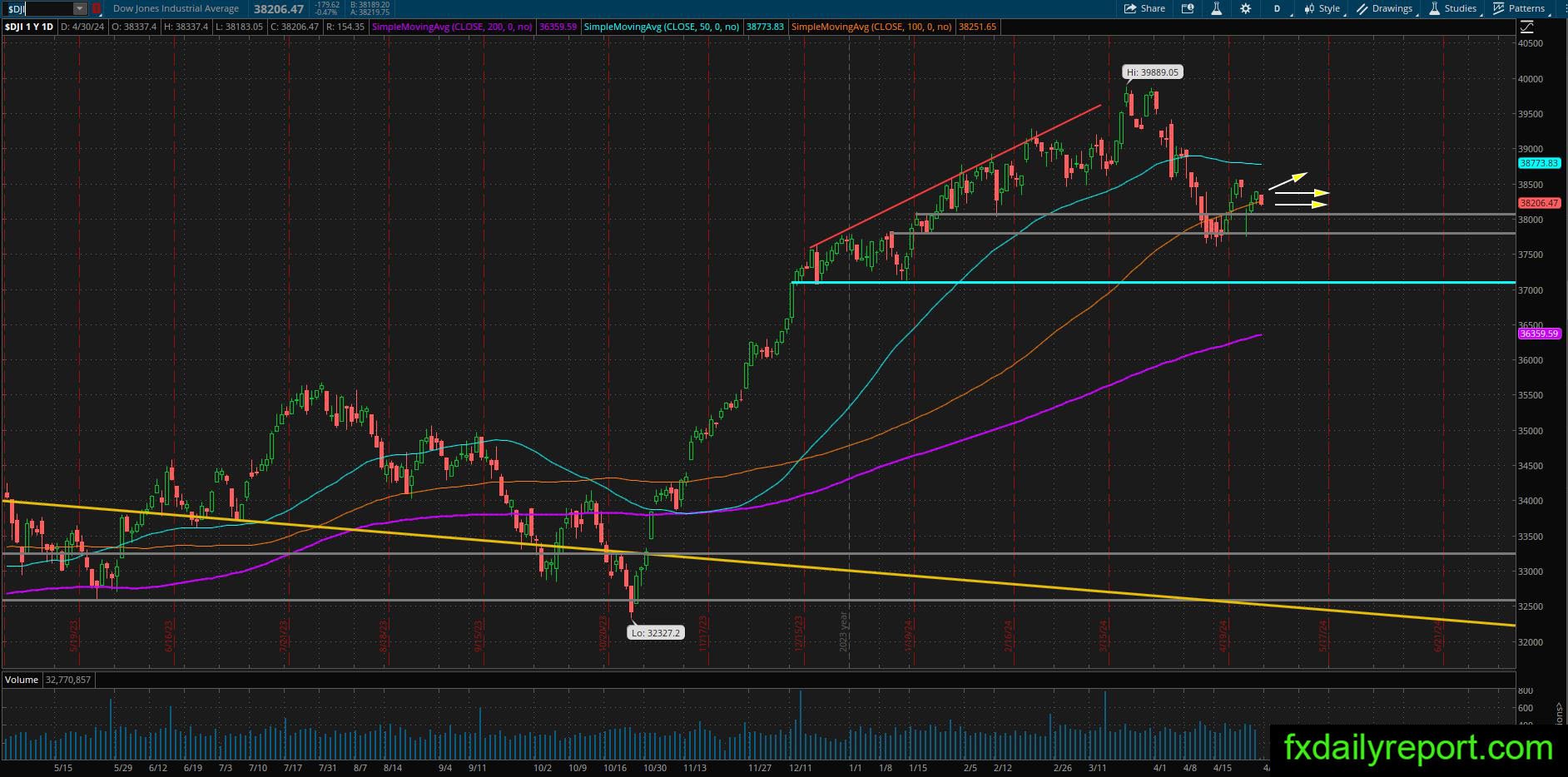Click the $DJI symbol input field
1568x777 pixels.
tap(38, 8)
